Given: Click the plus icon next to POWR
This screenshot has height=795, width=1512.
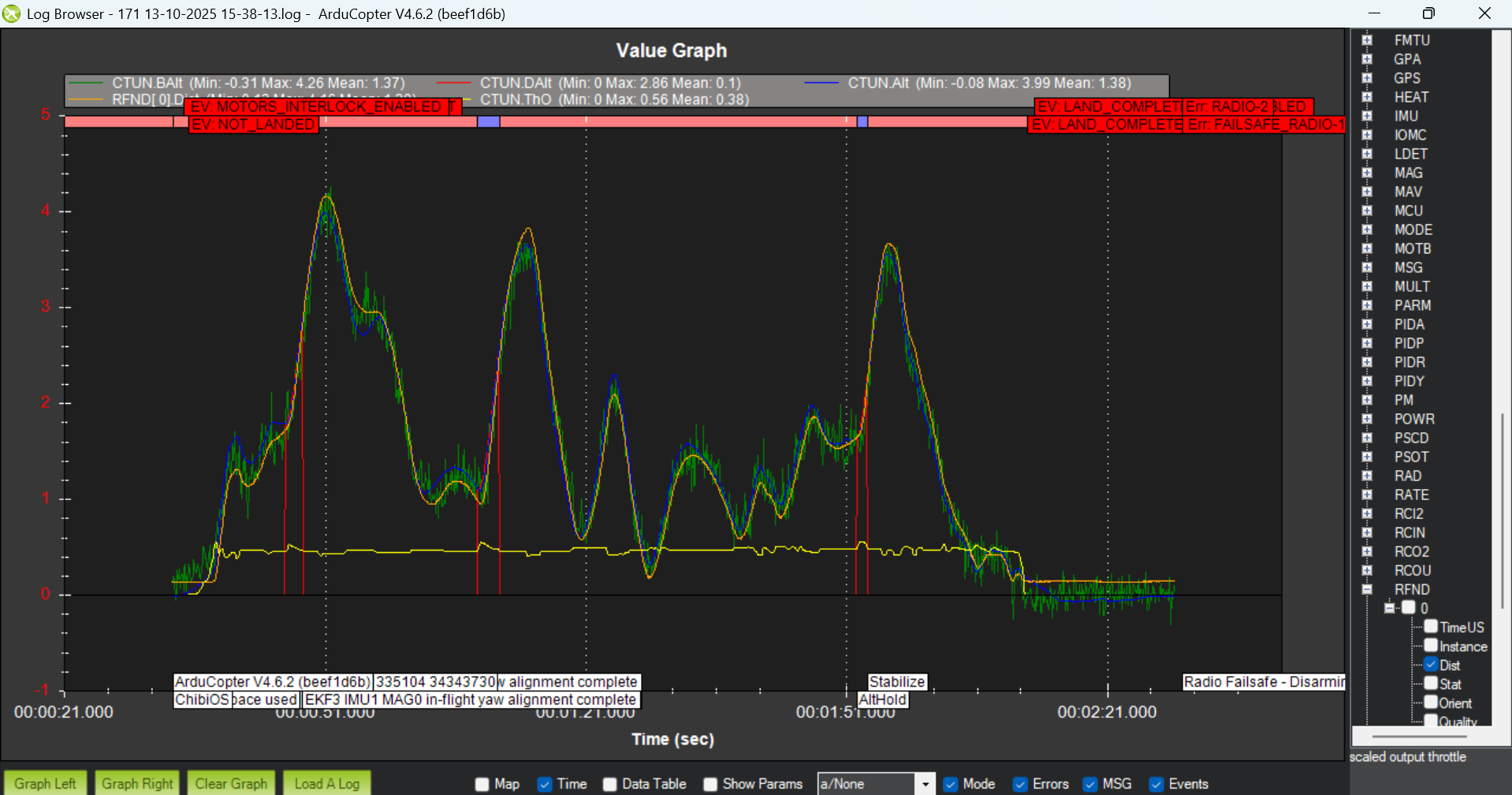Looking at the screenshot, I should pos(1367,419).
